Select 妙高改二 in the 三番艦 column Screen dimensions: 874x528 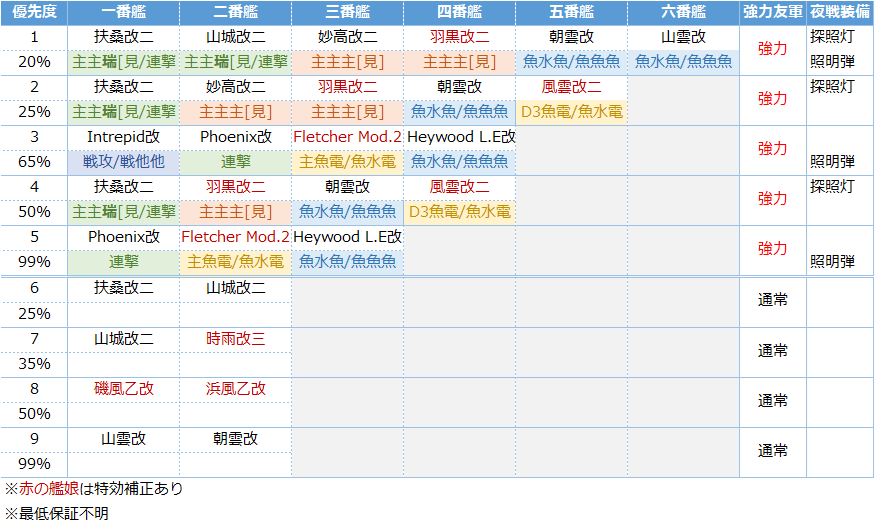pyautogui.click(x=348, y=37)
